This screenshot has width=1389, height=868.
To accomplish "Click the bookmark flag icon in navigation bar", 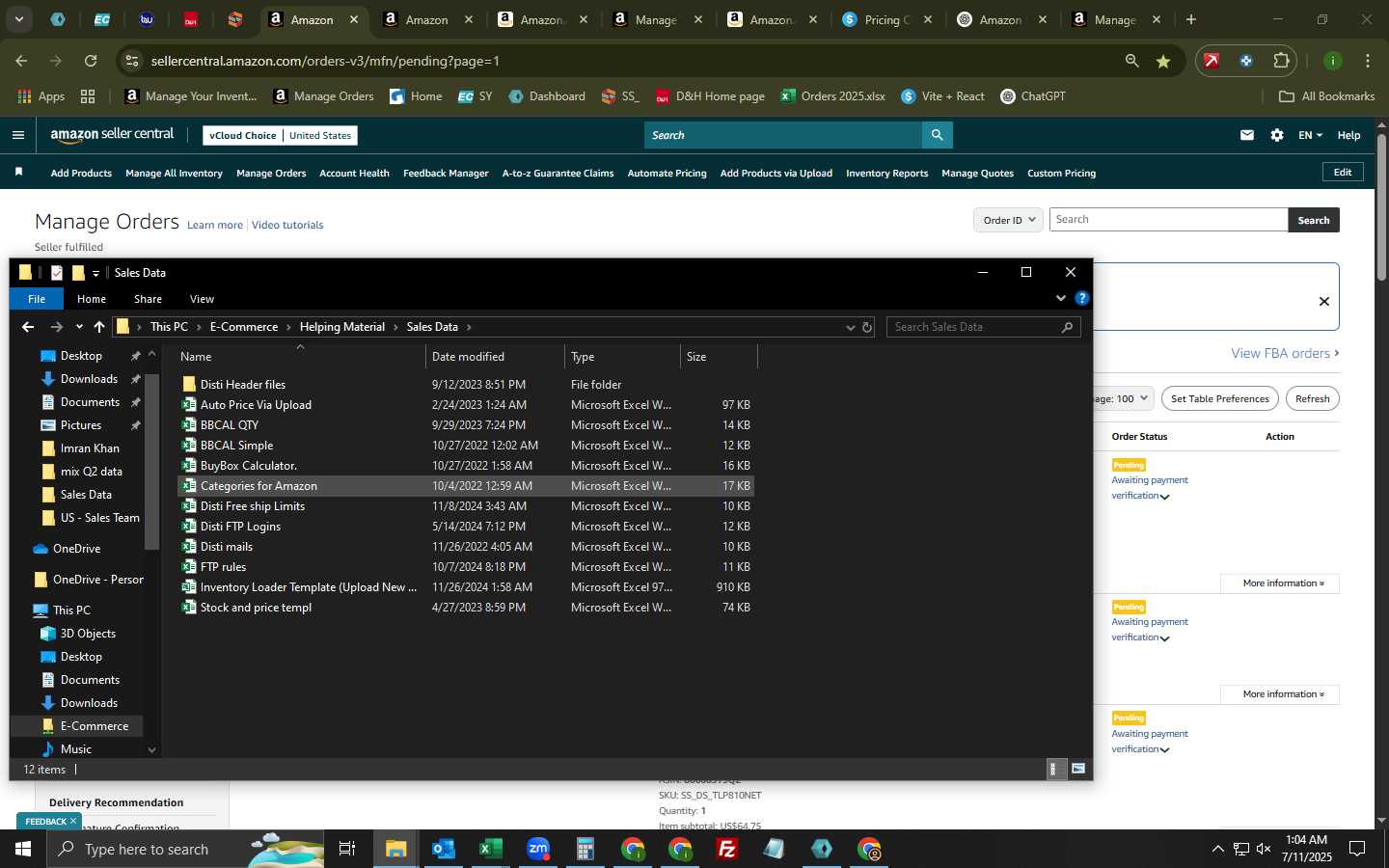I will (18, 172).
